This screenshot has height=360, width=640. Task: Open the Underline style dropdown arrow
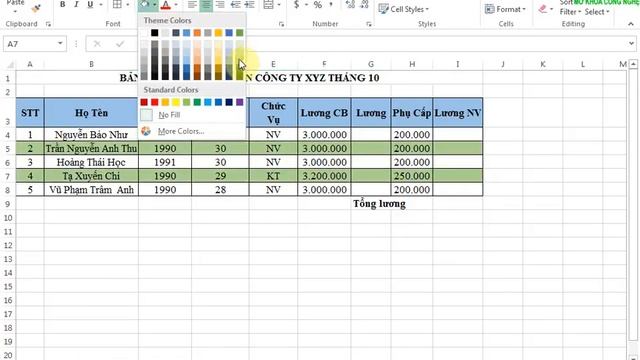[100, 4]
